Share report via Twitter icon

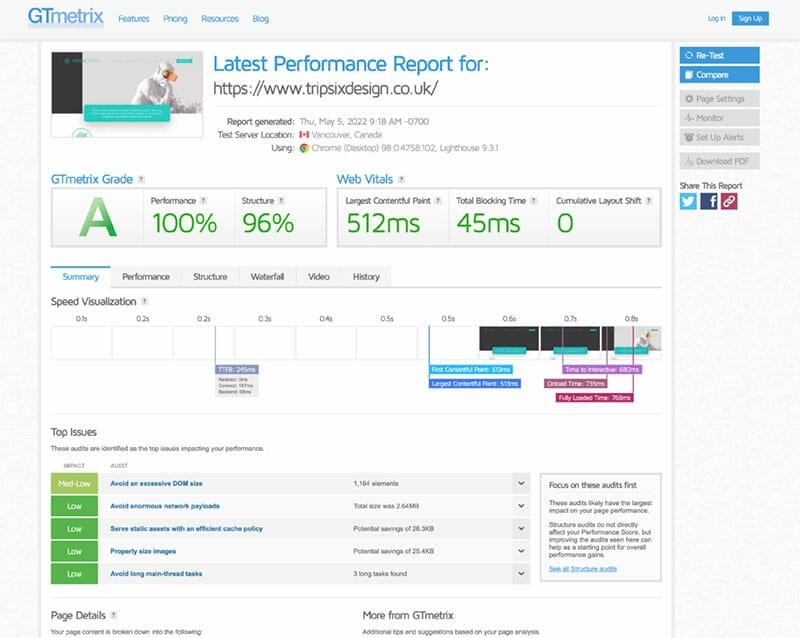coord(688,201)
